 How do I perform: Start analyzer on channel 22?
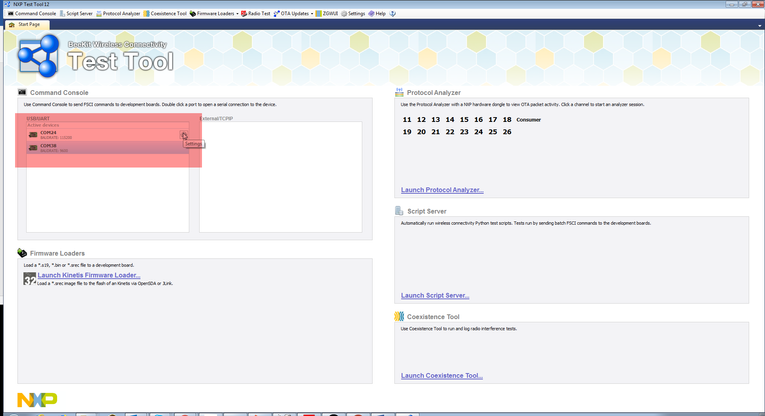(450, 132)
